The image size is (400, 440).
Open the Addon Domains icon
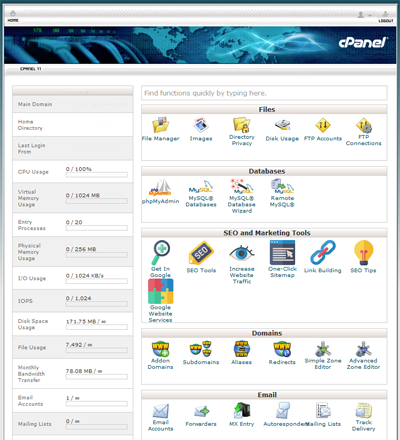click(160, 349)
